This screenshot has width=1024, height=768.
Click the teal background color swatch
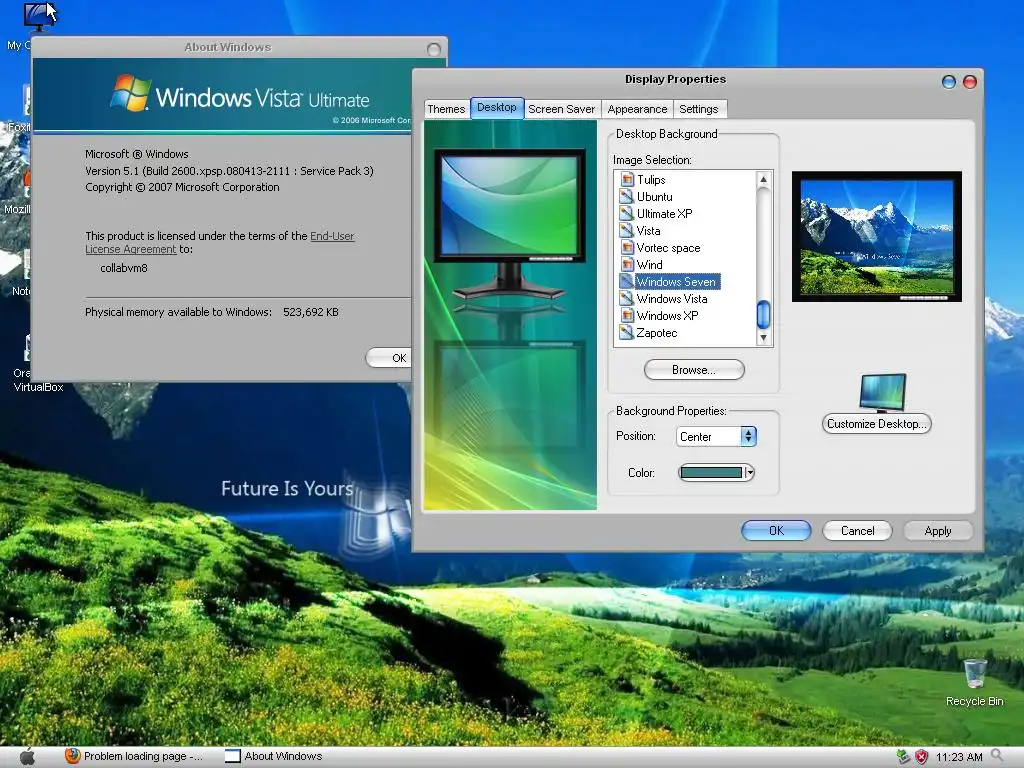click(x=711, y=472)
